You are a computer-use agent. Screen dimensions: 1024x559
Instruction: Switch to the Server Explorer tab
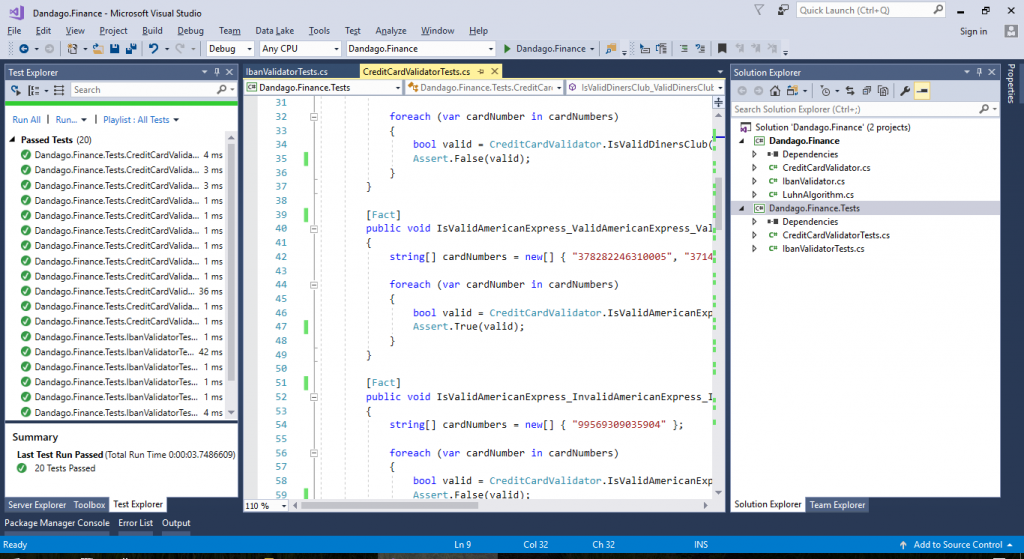(x=37, y=505)
